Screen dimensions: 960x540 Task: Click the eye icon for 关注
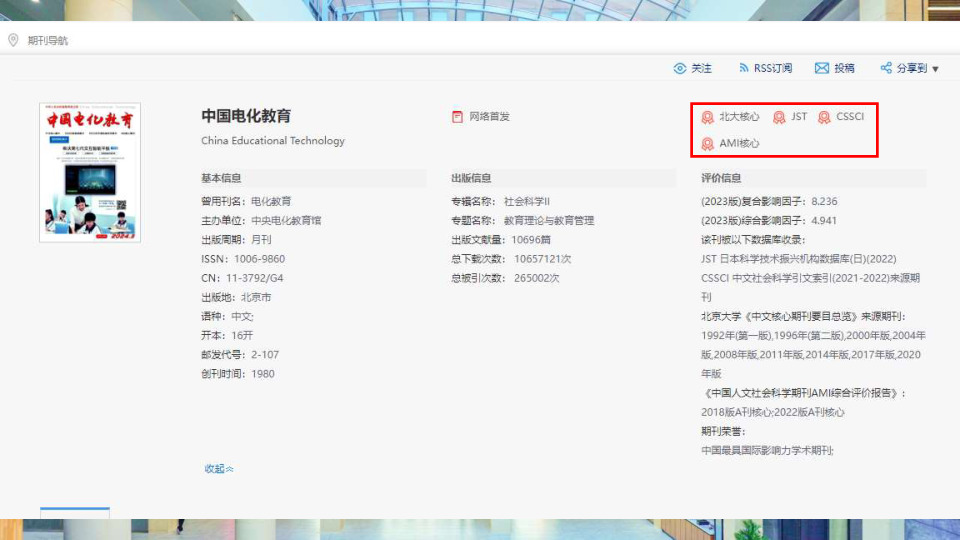point(680,69)
